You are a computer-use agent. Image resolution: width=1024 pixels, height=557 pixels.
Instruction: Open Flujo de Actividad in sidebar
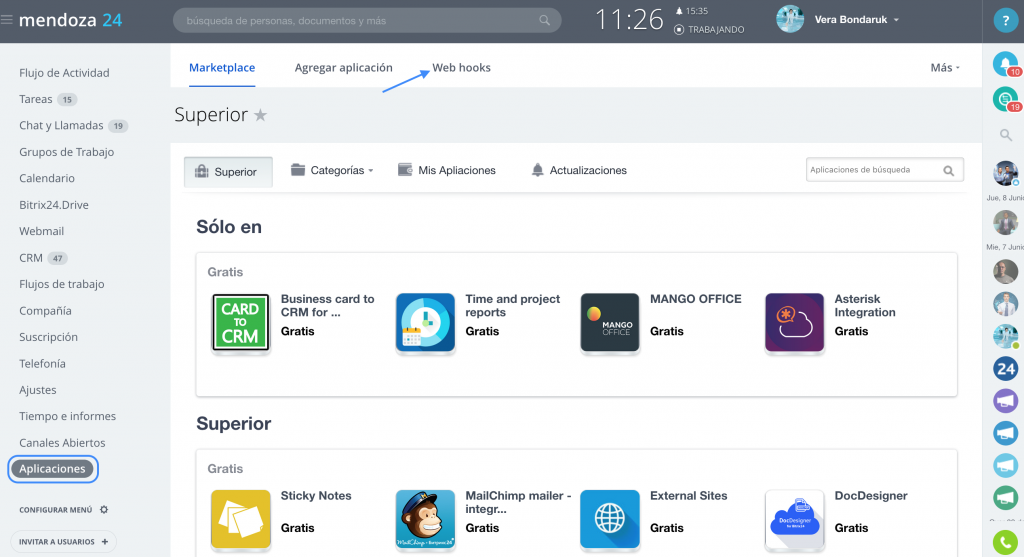(x=64, y=72)
